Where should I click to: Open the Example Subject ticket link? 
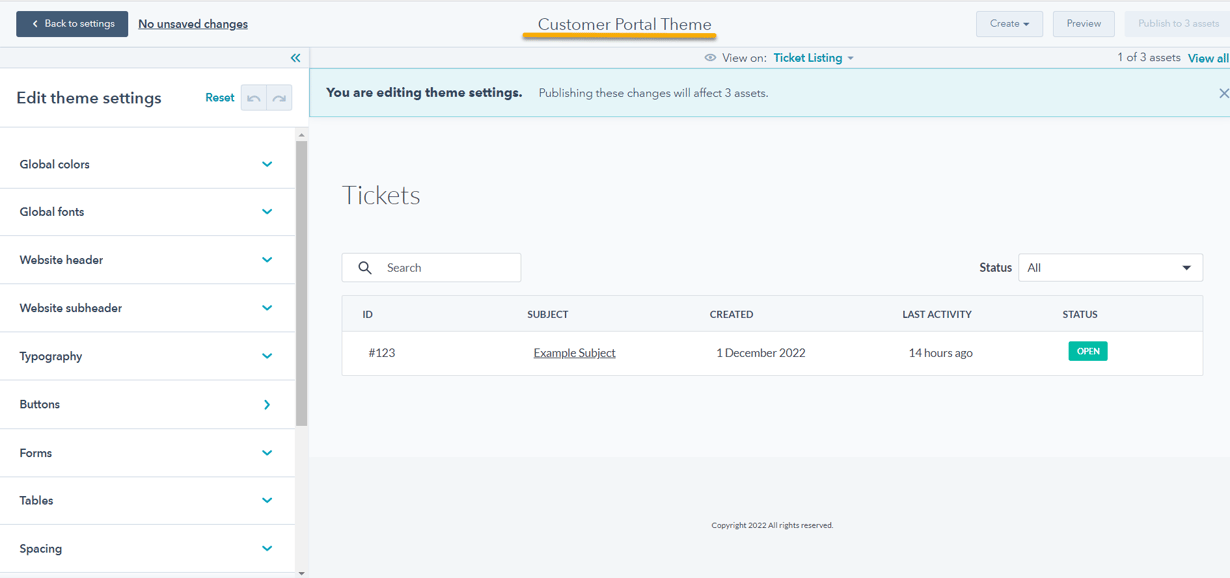click(574, 353)
